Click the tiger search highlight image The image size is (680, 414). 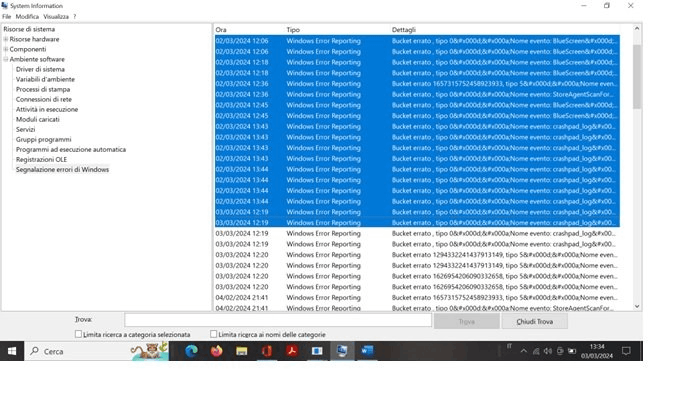(150, 351)
